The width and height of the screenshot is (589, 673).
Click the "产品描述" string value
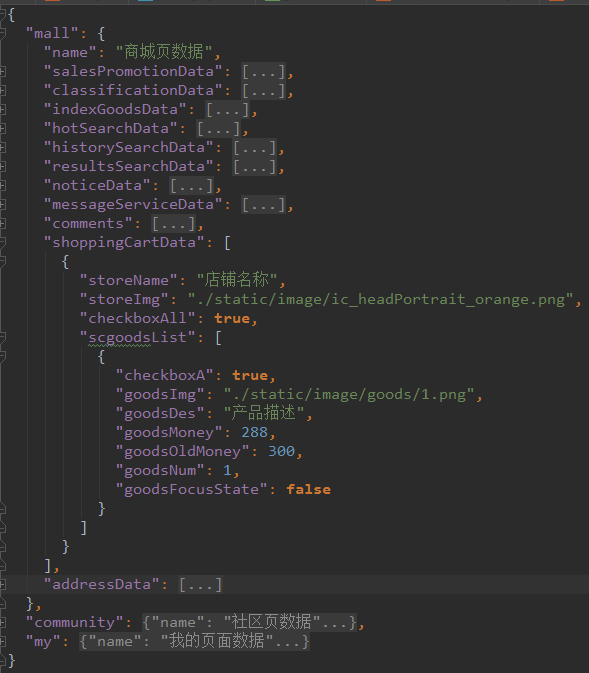(x=264, y=413)
